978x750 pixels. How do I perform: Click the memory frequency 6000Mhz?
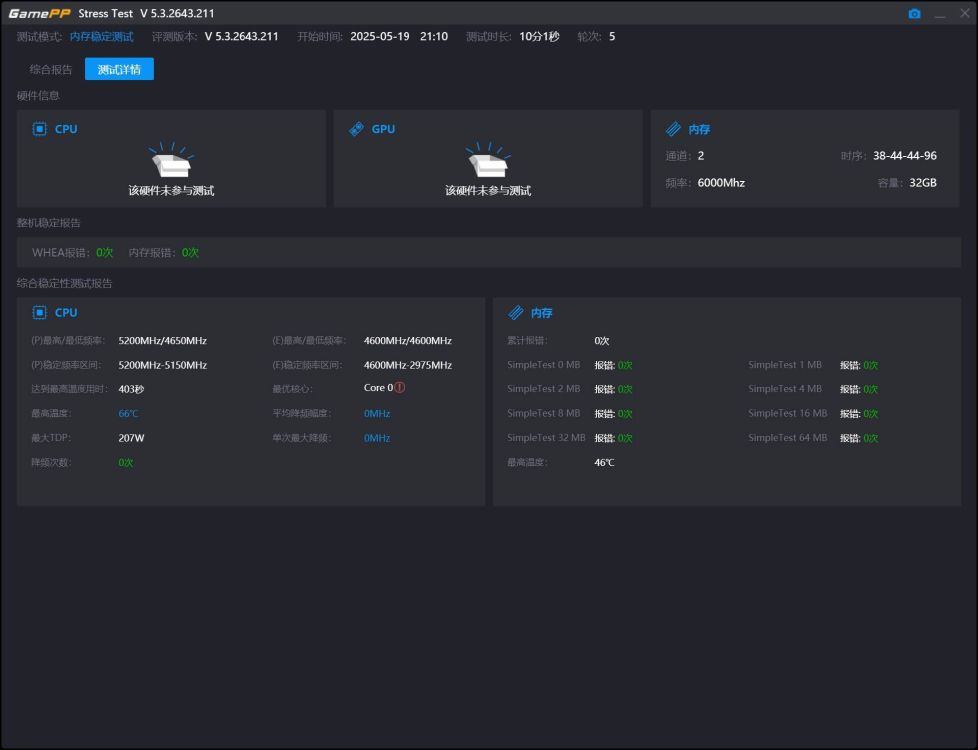click(721, 183)
